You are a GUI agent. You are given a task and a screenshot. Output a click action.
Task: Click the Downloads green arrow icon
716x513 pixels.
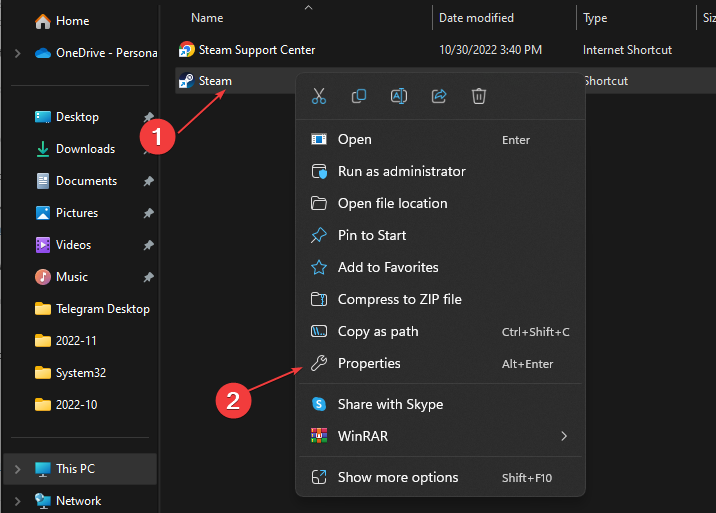43,149
